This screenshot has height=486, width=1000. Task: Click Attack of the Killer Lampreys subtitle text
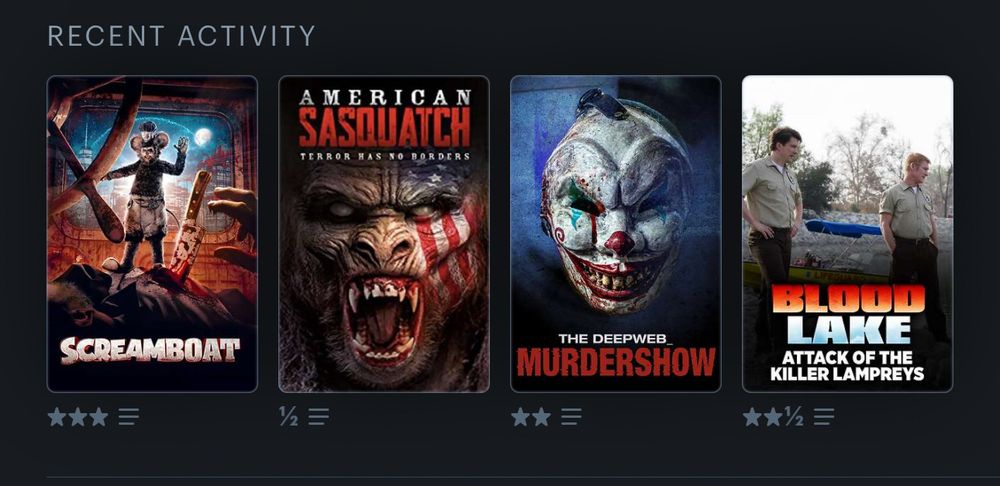click(x=847, y=366)
